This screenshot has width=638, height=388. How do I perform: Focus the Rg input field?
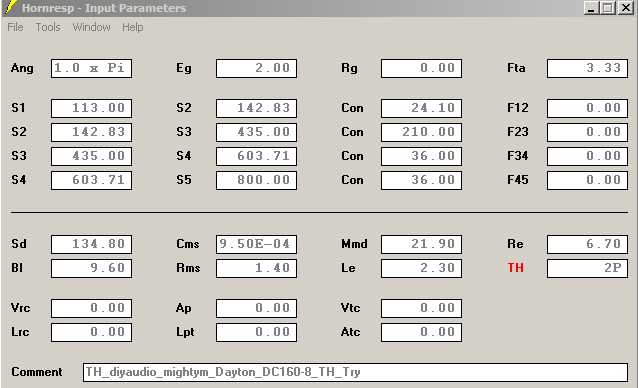pos(422,68)
